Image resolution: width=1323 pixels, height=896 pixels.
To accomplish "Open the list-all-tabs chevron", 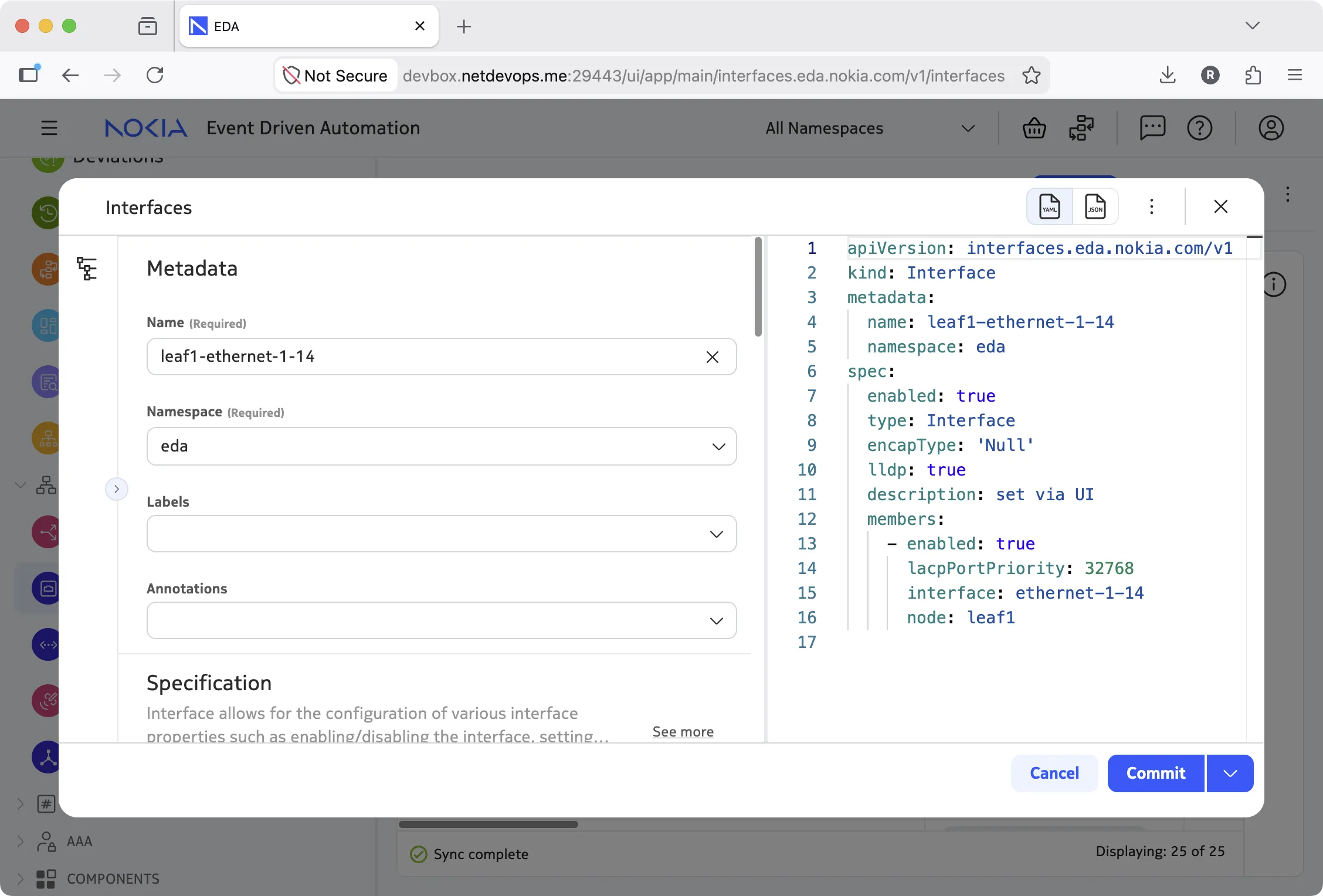I will [x=1253, y=25].
